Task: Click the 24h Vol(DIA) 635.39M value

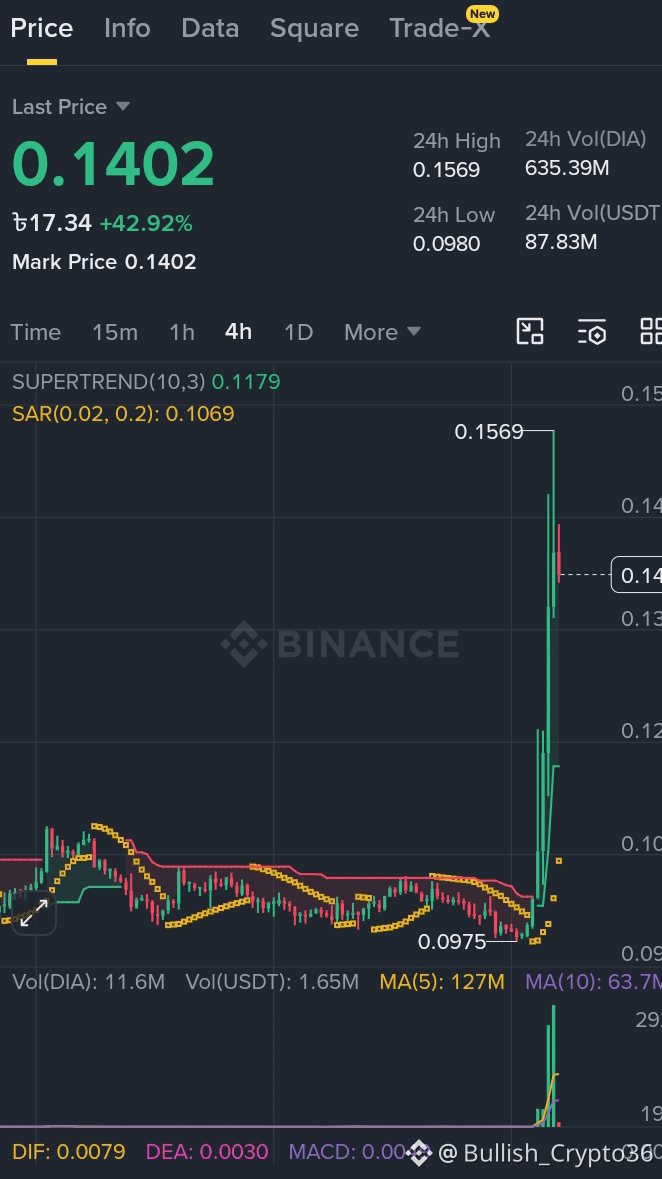Action: pyautogui.click(x=567, y=168)
